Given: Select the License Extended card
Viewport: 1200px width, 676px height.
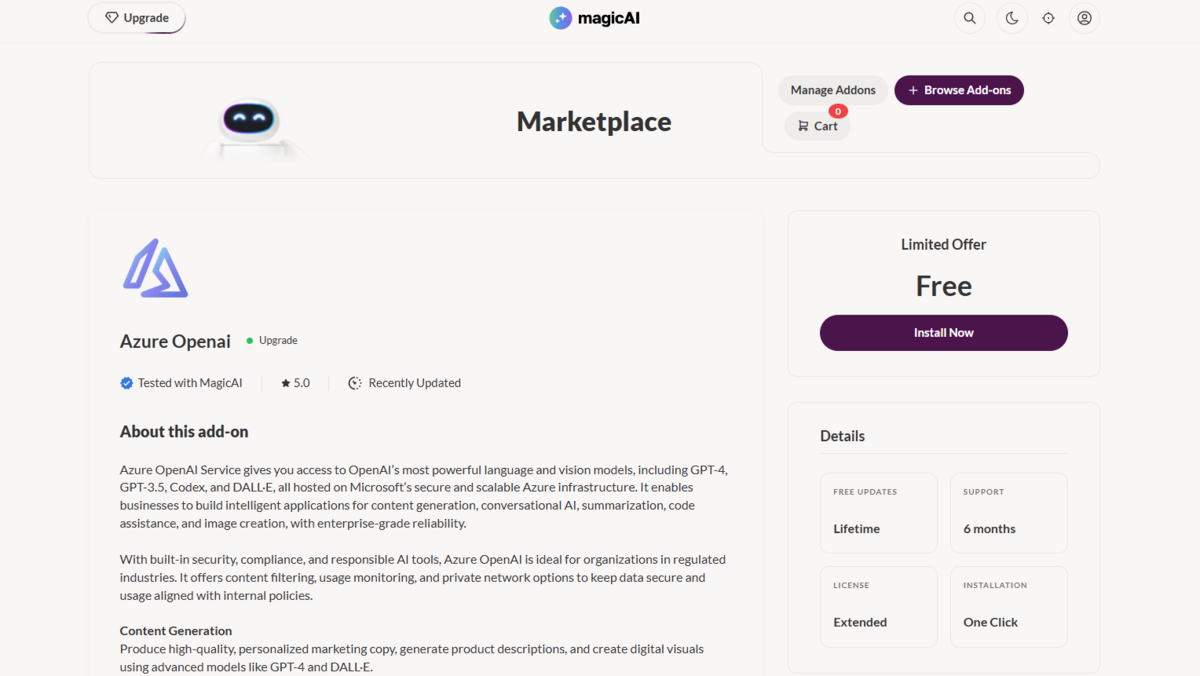Looking at the screenshot, I should 879,607.
